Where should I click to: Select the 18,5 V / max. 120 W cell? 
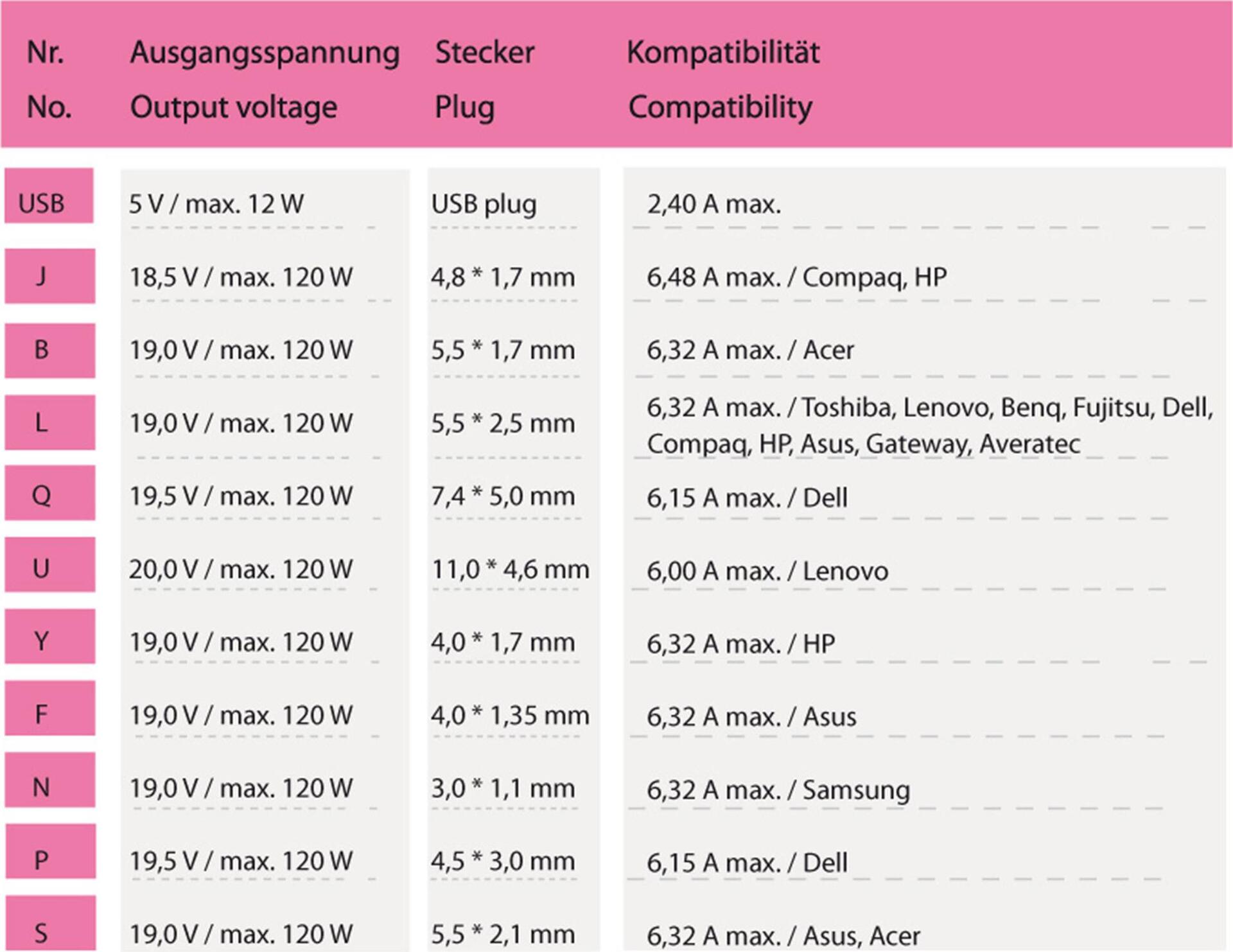pos(241,277)
